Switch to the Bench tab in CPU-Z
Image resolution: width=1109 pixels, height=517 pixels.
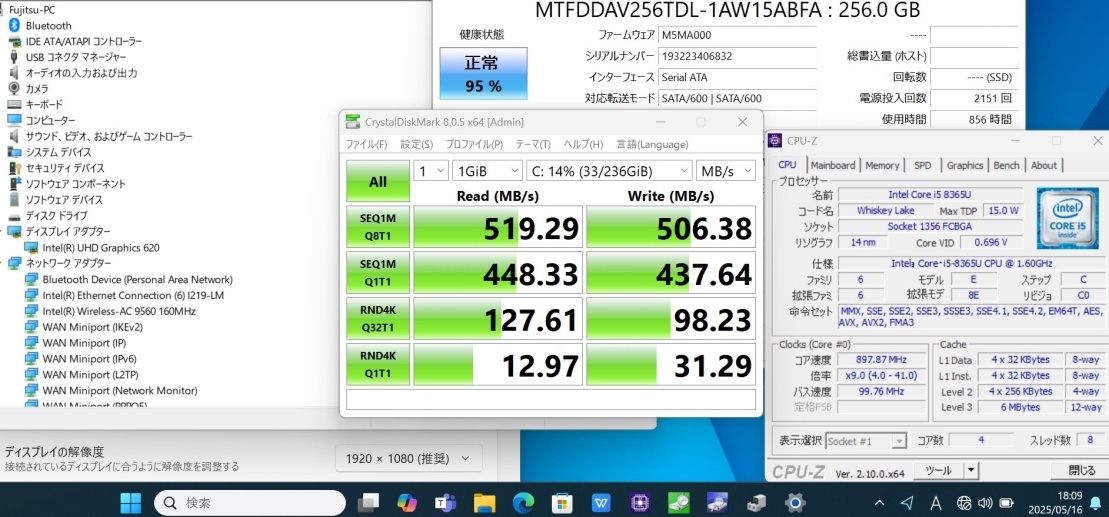tap(1006, 165)
